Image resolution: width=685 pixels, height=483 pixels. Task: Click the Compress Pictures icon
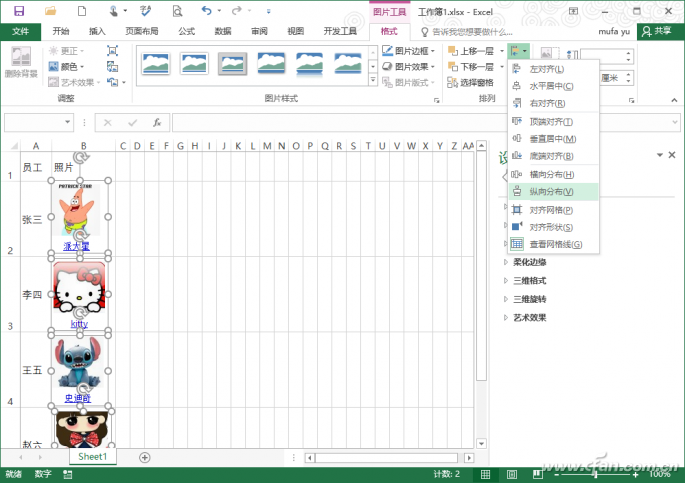[112, 51]
